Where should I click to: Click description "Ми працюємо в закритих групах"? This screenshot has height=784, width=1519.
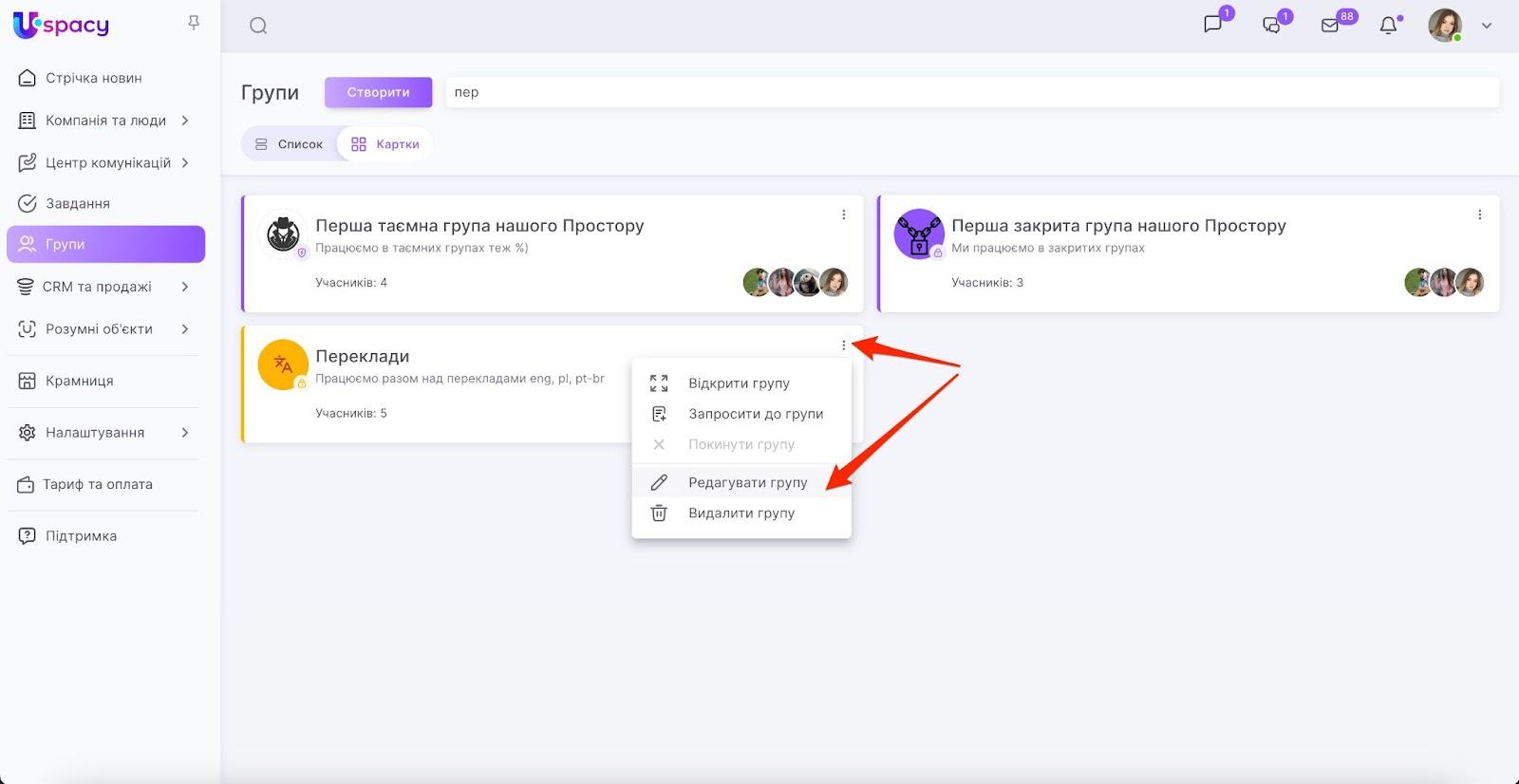(1048, 248)
